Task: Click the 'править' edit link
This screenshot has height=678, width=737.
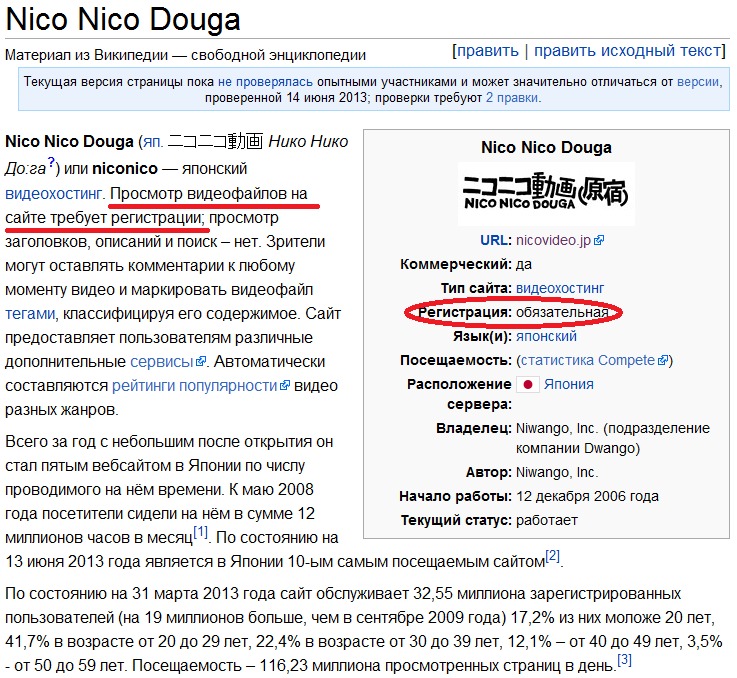Action: pyautogui.click(x=487, y=50)
